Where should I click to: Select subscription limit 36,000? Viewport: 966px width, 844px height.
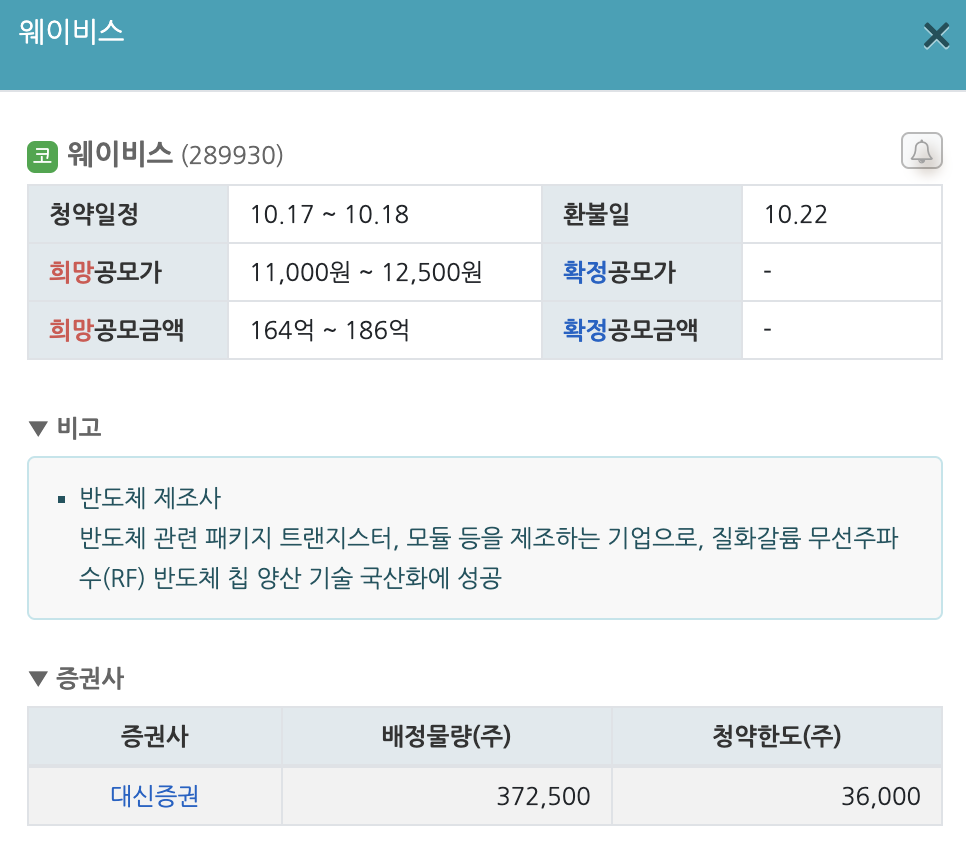tap(881, 797)
